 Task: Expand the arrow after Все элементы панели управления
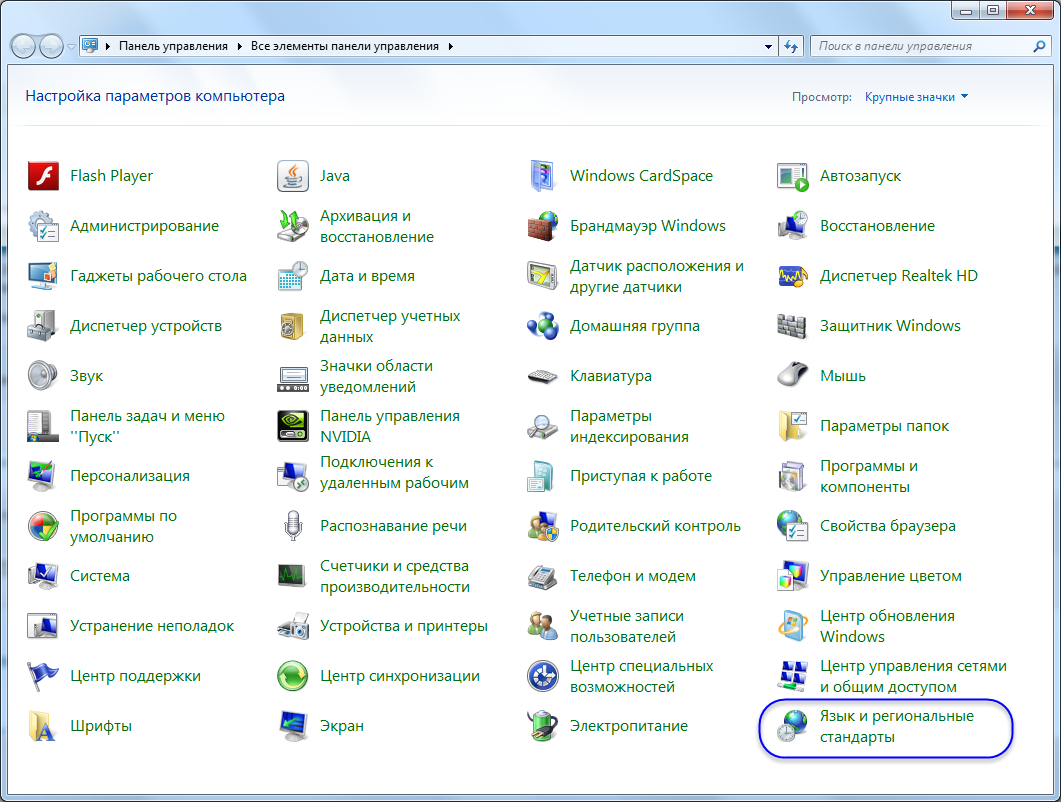coord(451,46)
